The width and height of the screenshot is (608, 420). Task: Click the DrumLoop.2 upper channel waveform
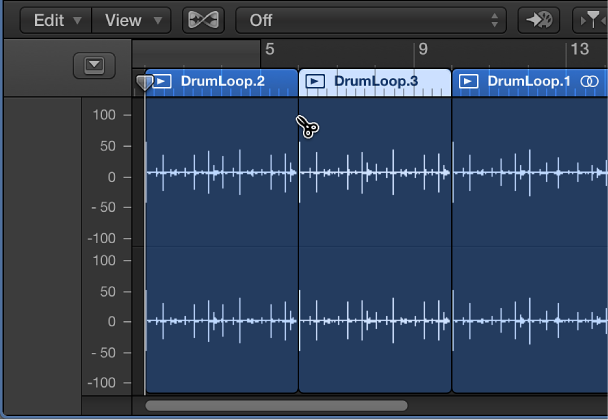pyautogui.click(x=221, y=173)
